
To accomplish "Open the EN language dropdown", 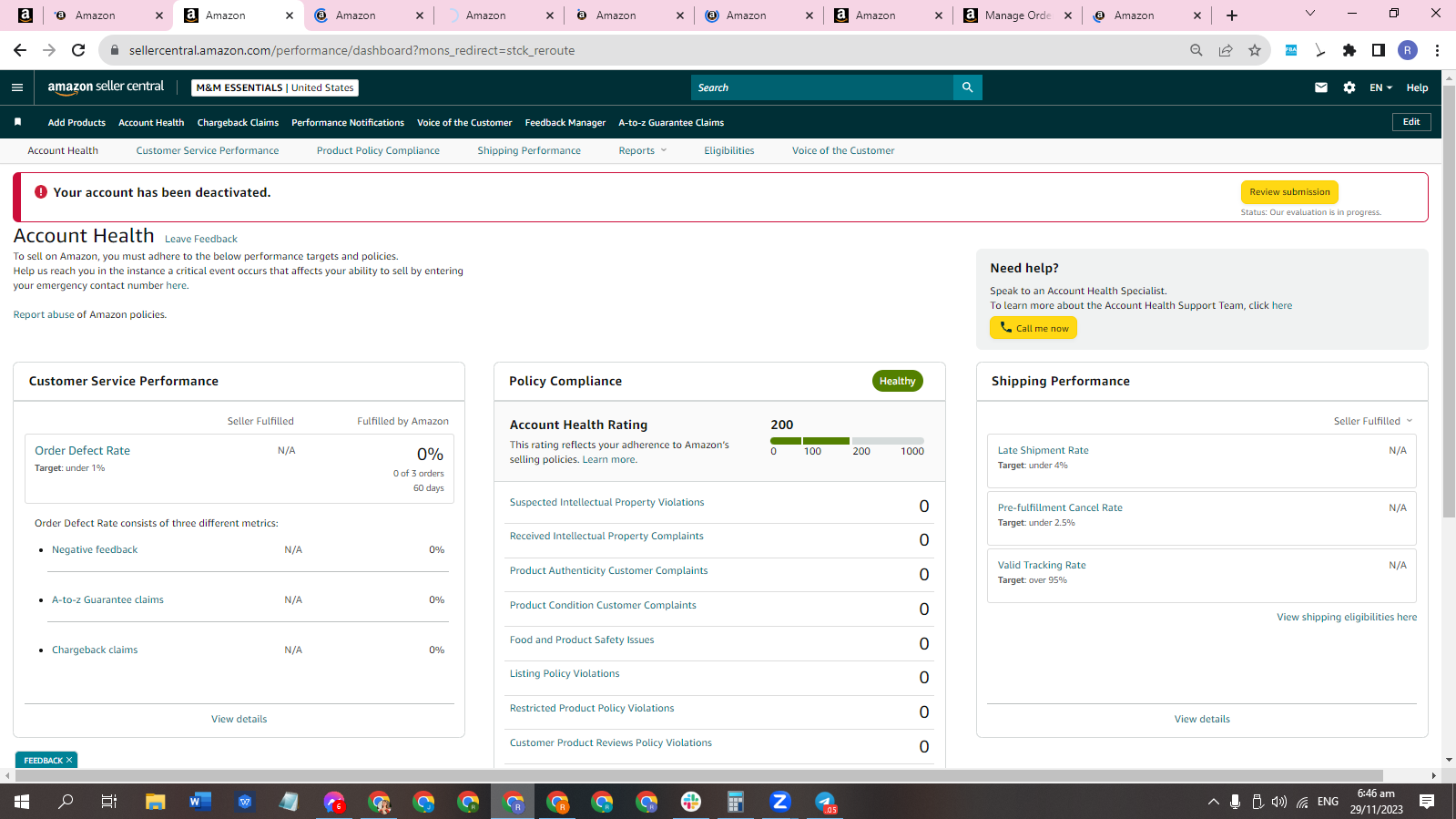I will point(1380,87).
